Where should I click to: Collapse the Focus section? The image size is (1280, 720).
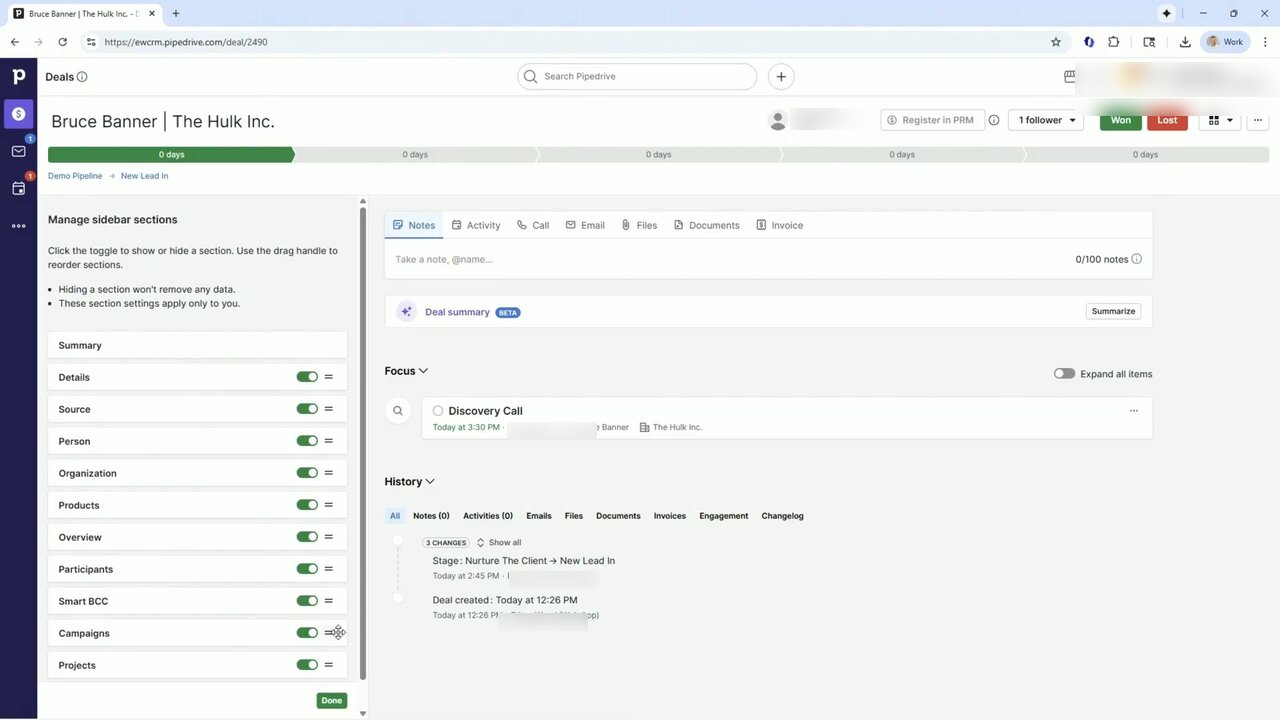[x=406, y=371]
